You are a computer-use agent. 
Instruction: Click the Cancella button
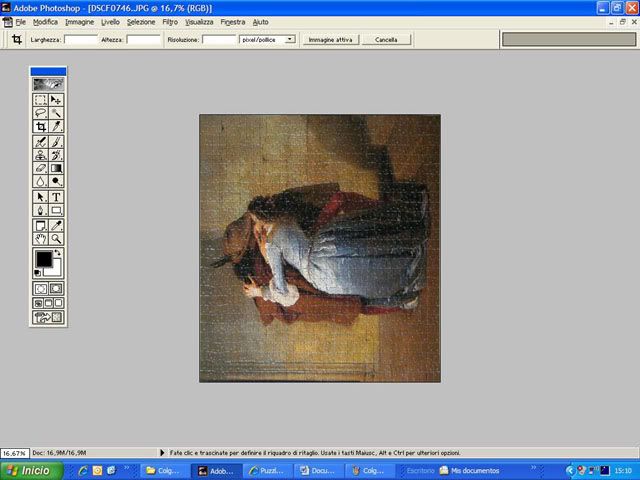tap(386, 40)
